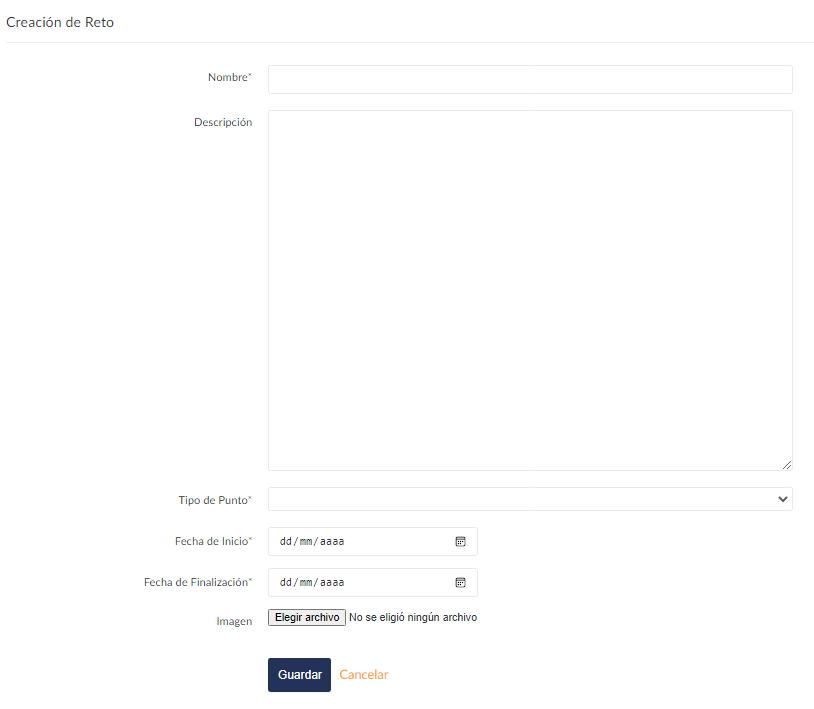Click the Fecha de Inicio label
This screenshot has width=814, height=709.
pos(213,541)
